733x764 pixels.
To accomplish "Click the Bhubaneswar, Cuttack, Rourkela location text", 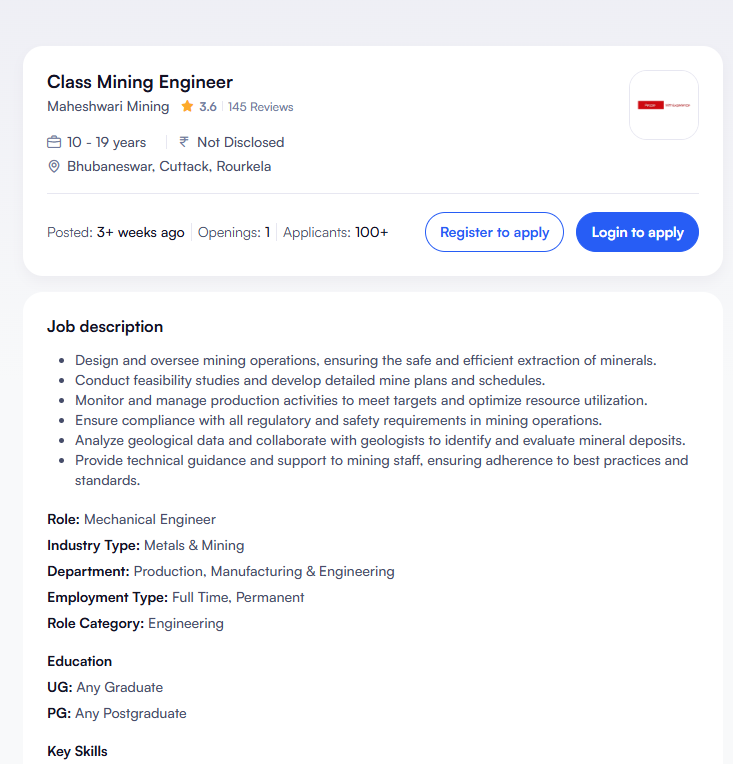I will tap(169, 166).
